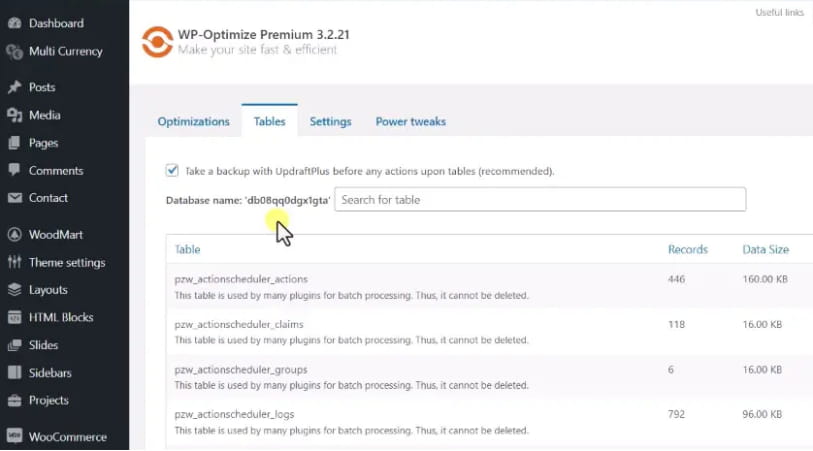Viewport: 813px width, 451px height.
Task: Click the Theme settings sliders icon
Action: pyautogui.click(x=14, y=263)
